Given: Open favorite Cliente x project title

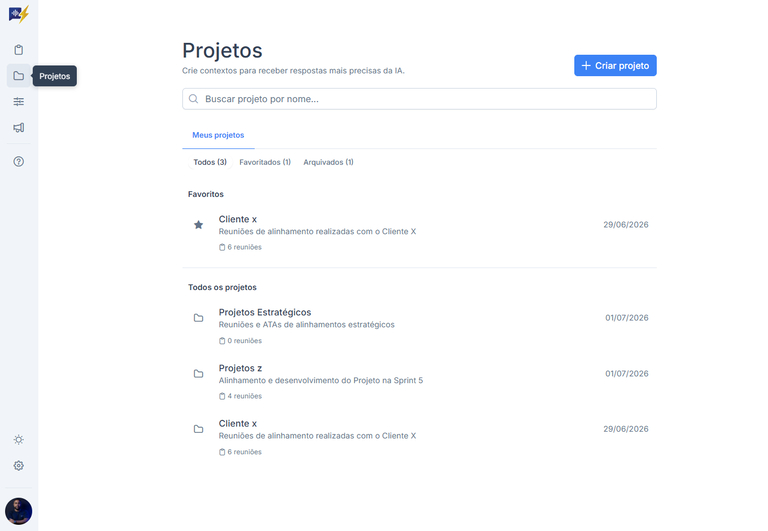Looking at the screenshot, I should pyautogui.click(x=238, y=219).
